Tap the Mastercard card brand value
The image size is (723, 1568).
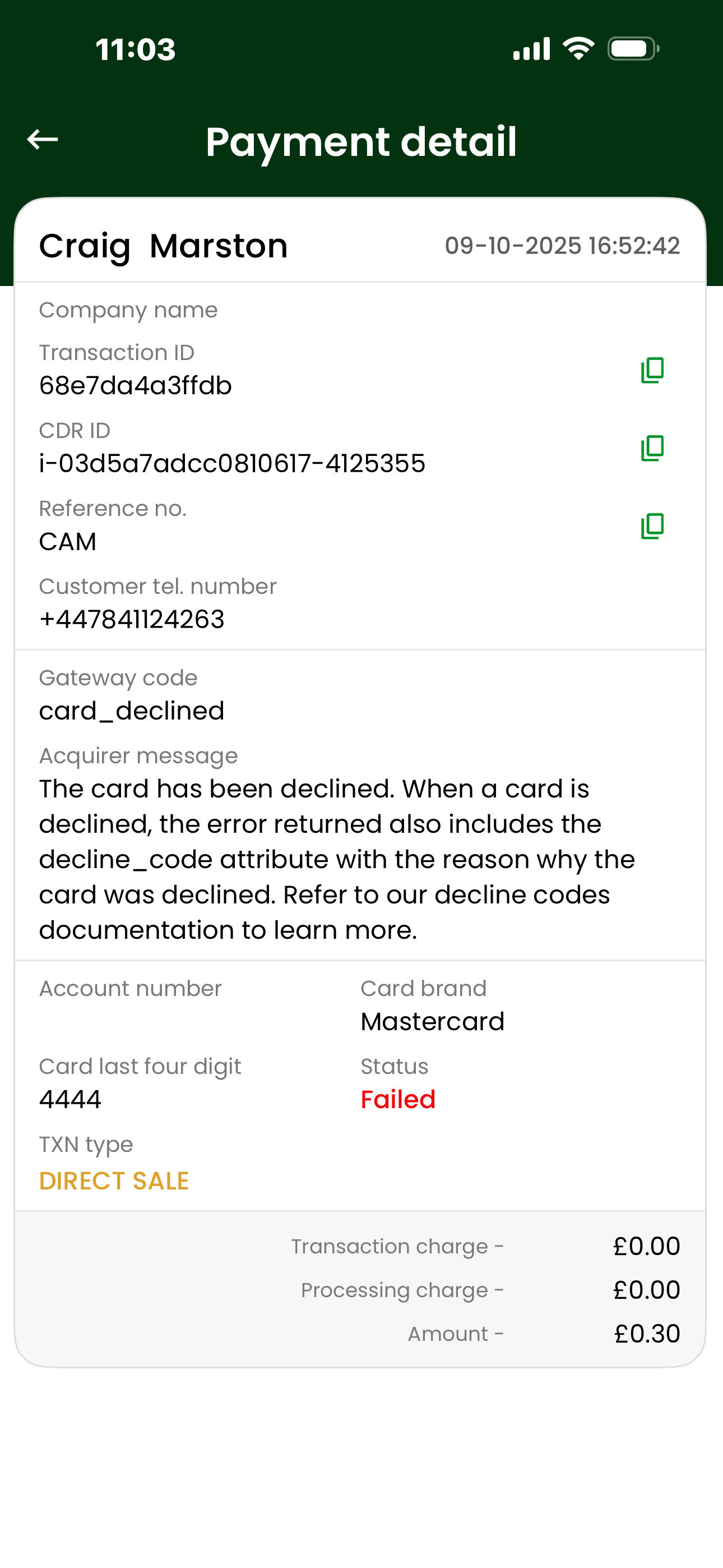tap(432, 1021)
